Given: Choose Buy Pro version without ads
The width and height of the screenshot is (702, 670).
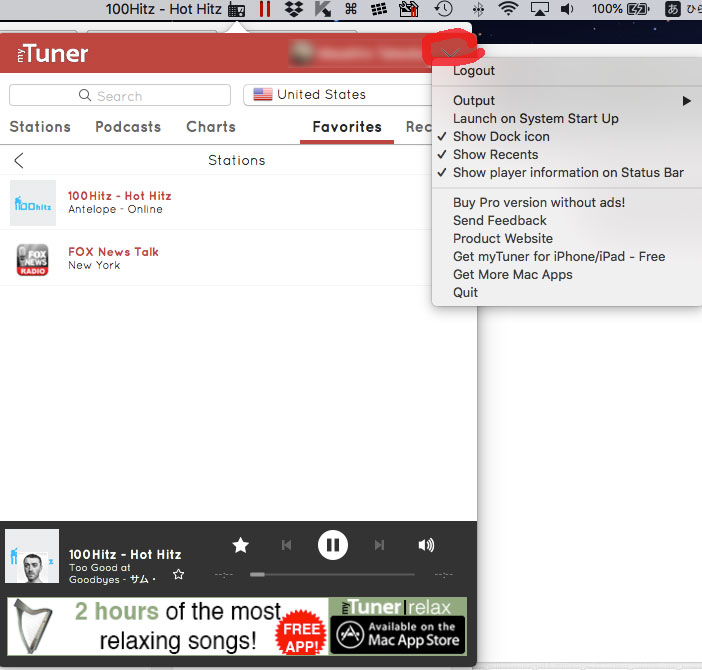Looking at the screenshot, I should (567, 203).
